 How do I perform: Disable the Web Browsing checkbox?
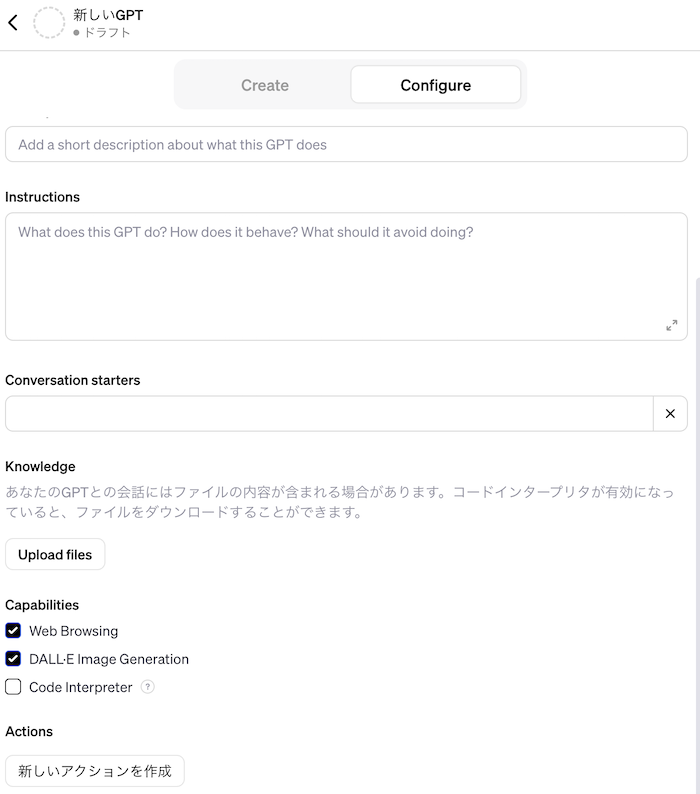(x=13, y=631)
